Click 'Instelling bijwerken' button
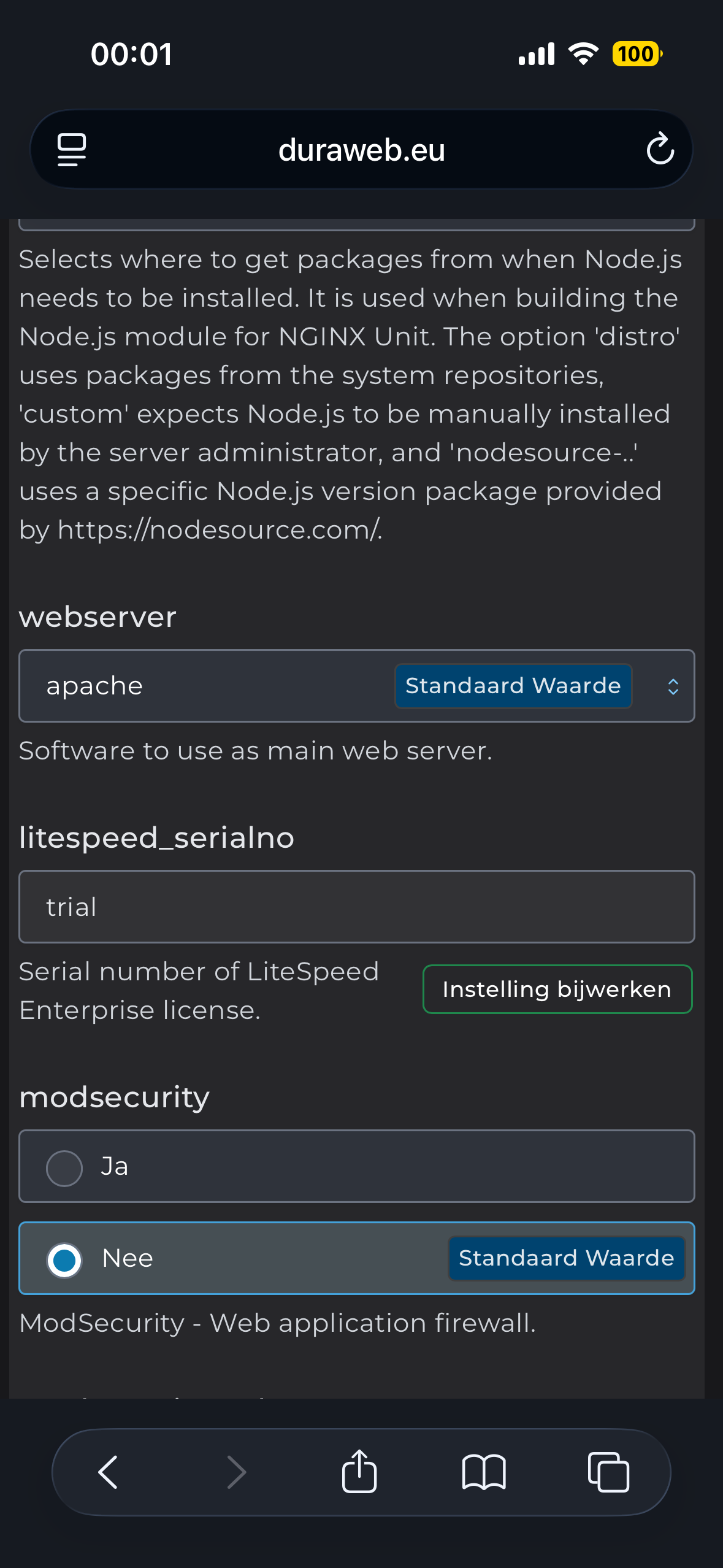This screenshot has width=723, height=1568. 557,990
